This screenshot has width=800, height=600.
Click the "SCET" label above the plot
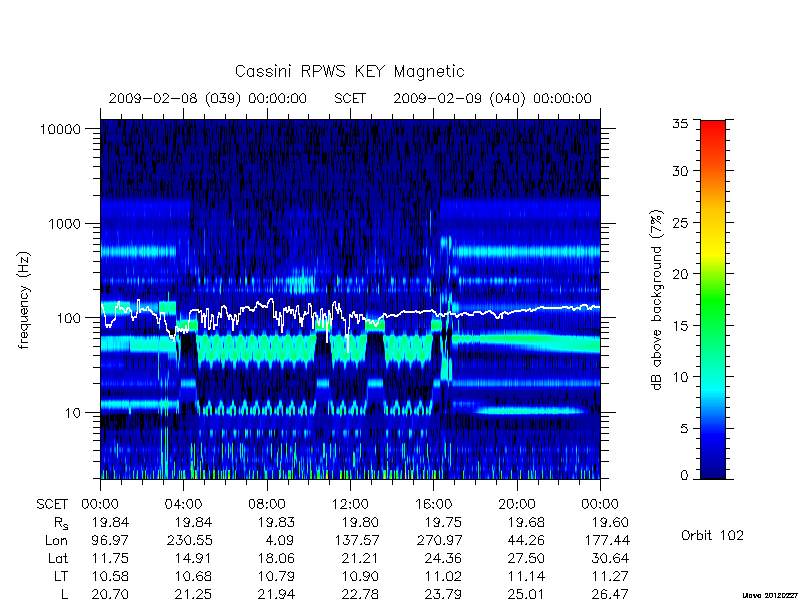click(350, 98)
